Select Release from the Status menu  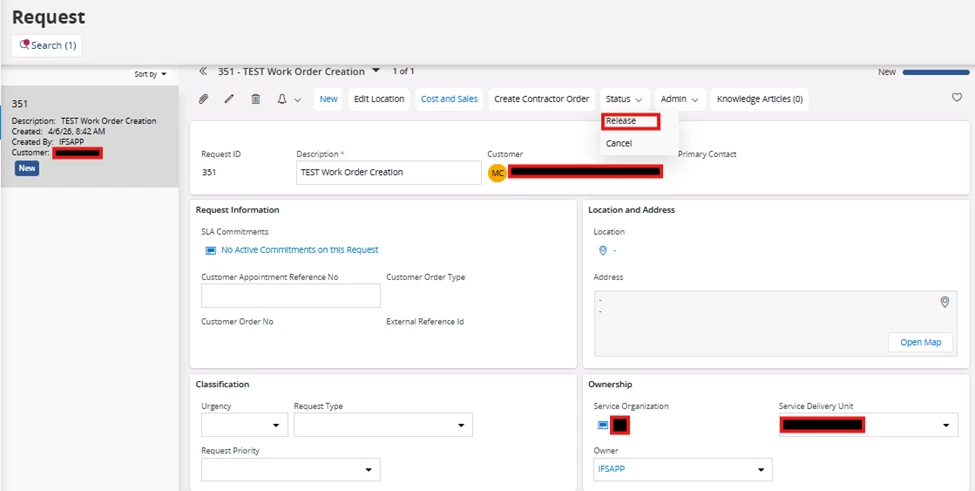(x=621, y=121)
